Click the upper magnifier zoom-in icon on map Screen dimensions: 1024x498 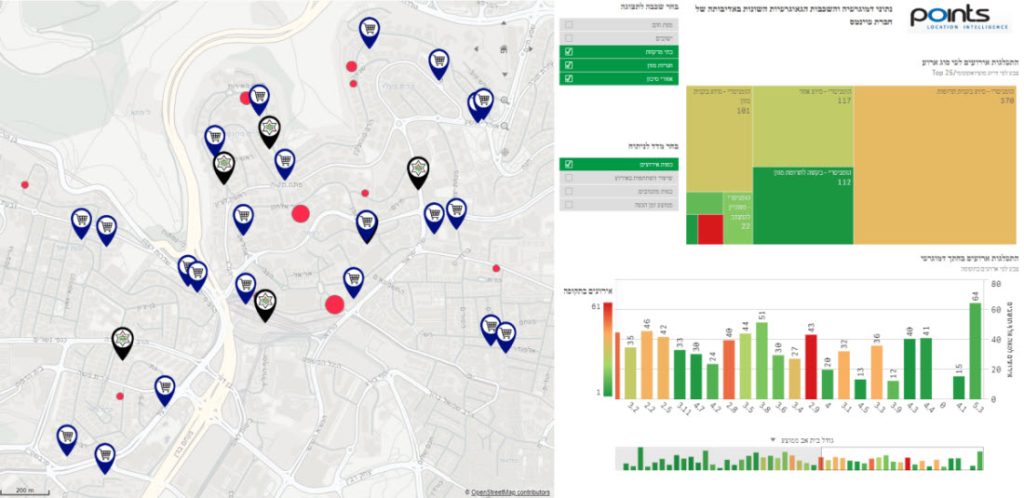click(505, 101)
